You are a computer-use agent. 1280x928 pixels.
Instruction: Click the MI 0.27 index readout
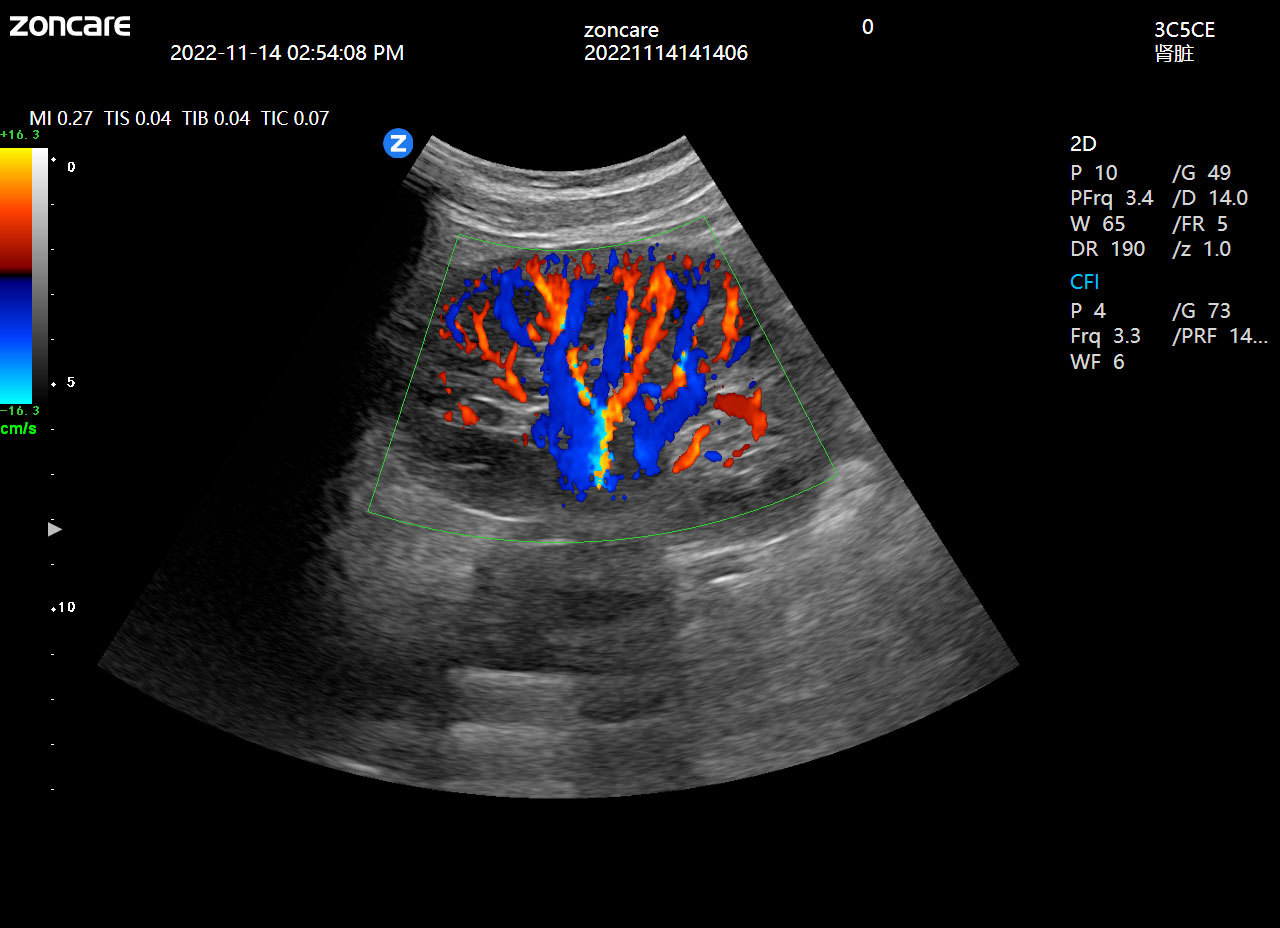[61, 118]
